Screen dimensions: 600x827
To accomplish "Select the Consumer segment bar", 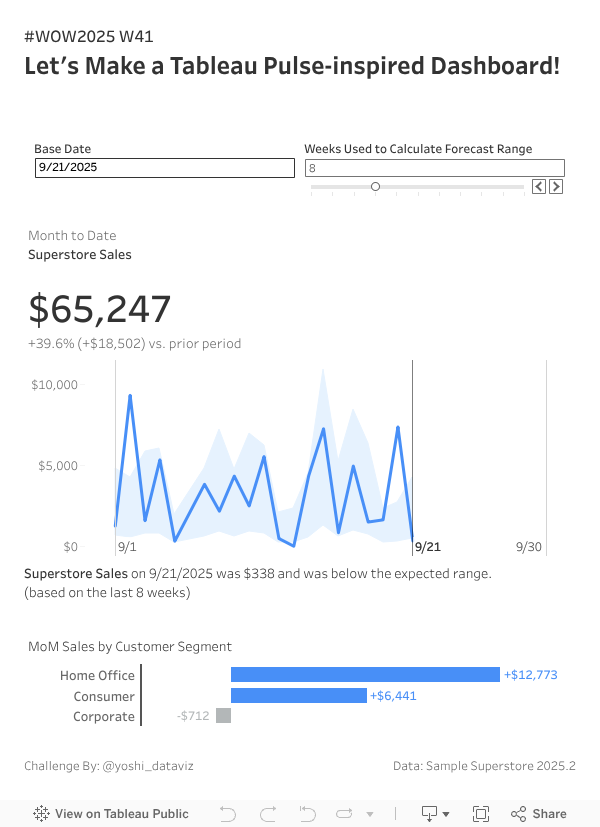I will point(298,696).
